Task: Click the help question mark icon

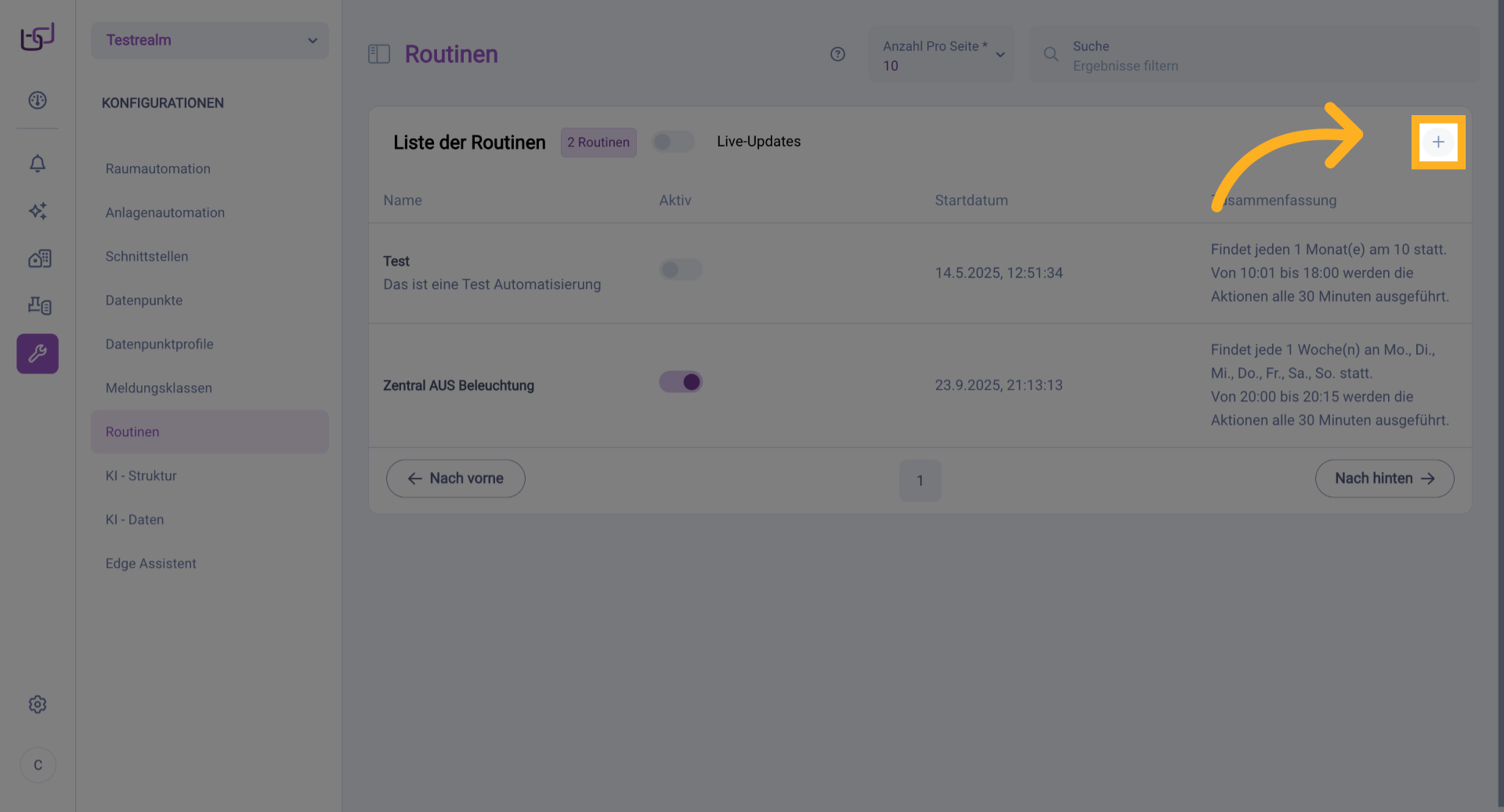Action: coord(837,54)
